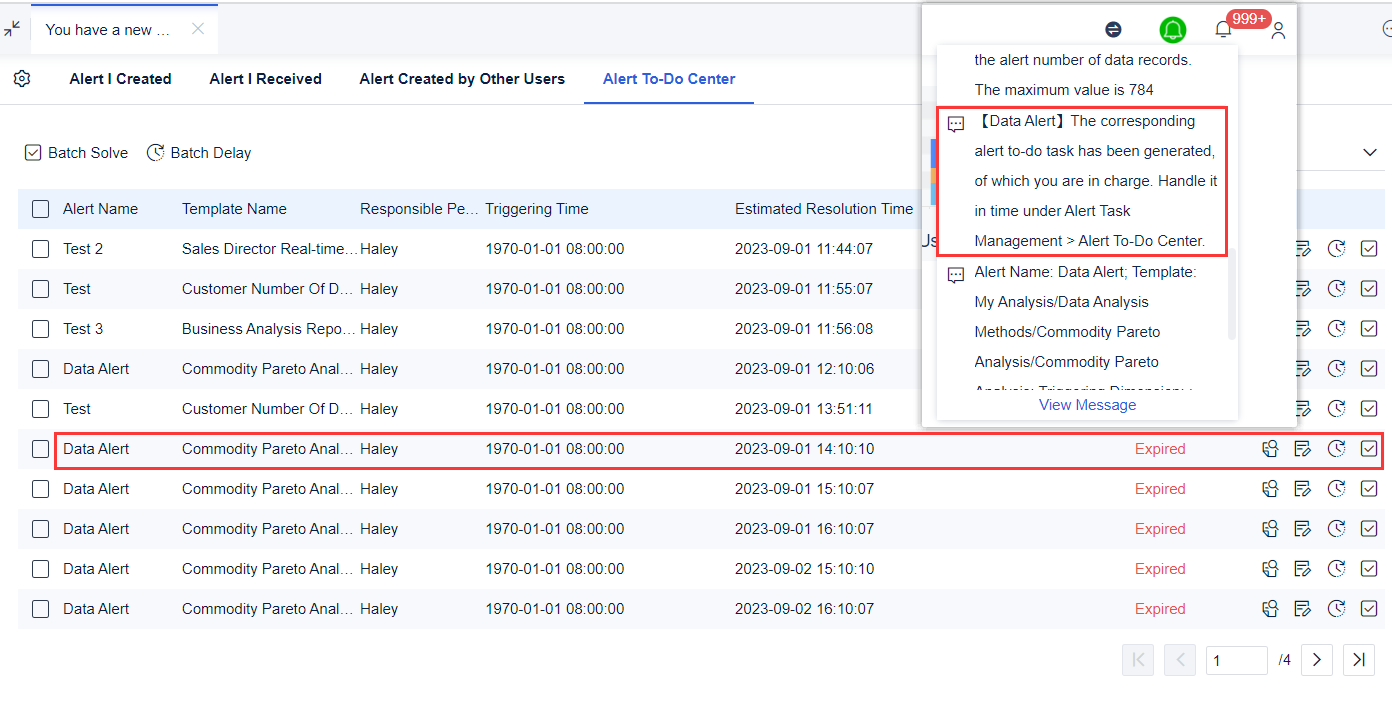Click the delay clock icon on Test 2 row
Image resolution: width=1392 pixels, height=706 pixels.
point(1336,248)
